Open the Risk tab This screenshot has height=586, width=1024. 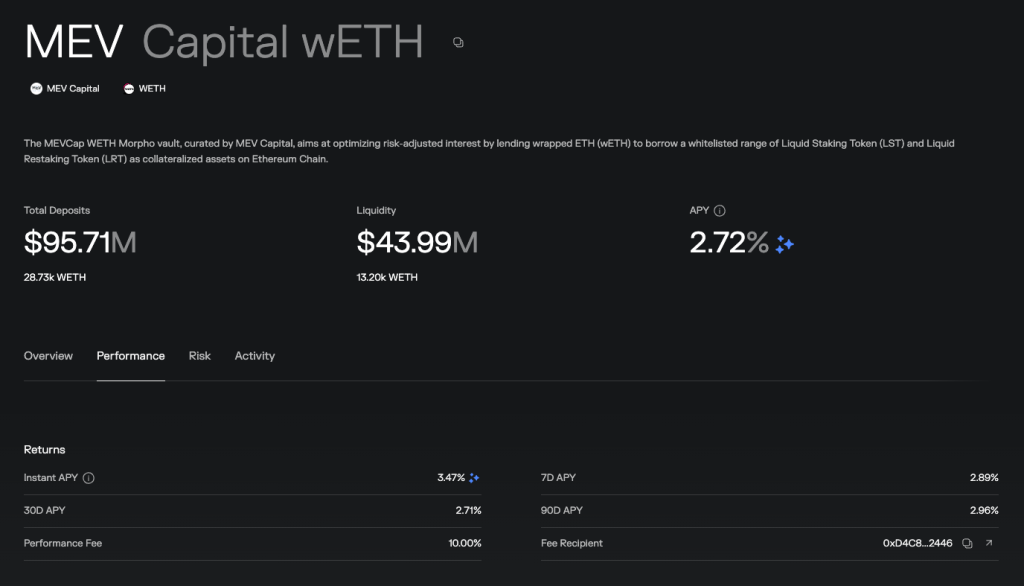200,356
